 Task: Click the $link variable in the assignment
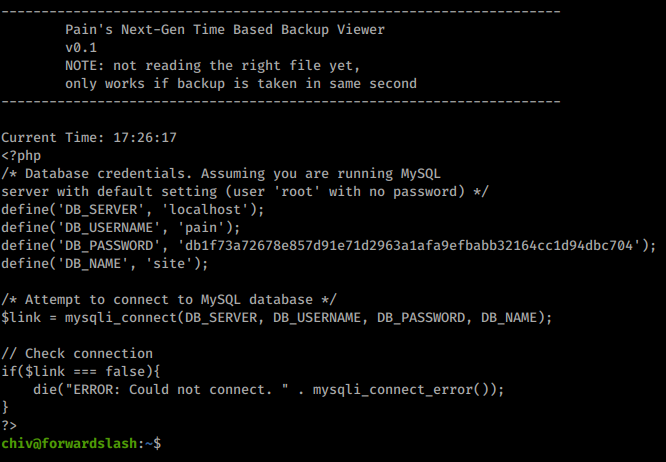[21, 317]
